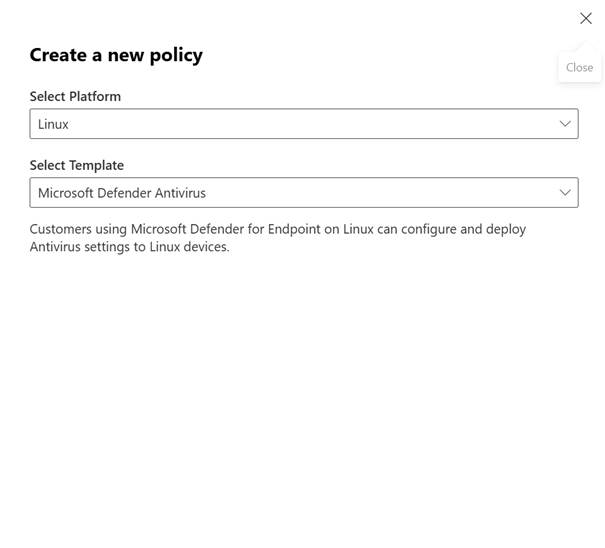
Task: Expand template list using its down arrow
Action: click(565, 193)
